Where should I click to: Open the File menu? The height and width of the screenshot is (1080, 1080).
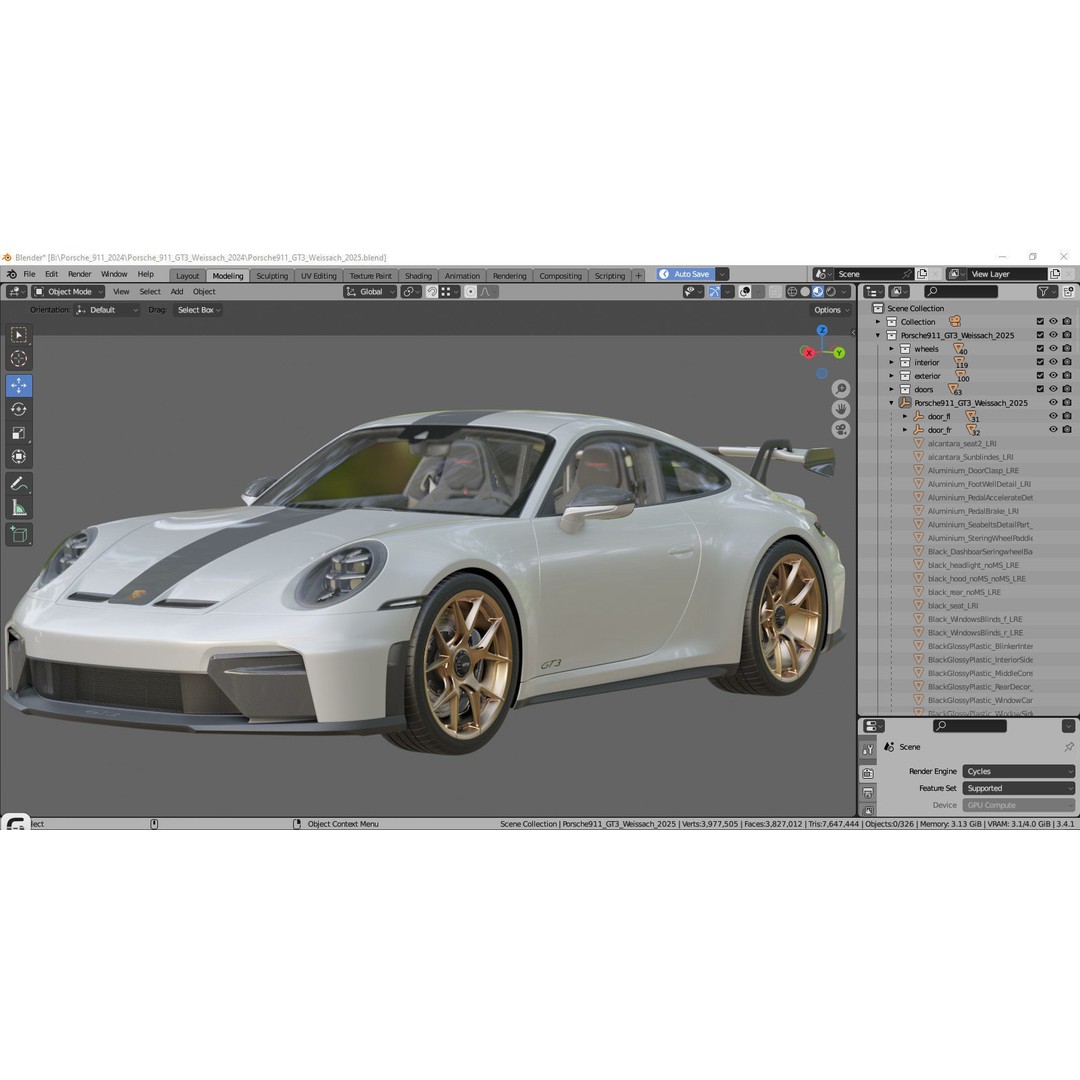pos(30,274)
